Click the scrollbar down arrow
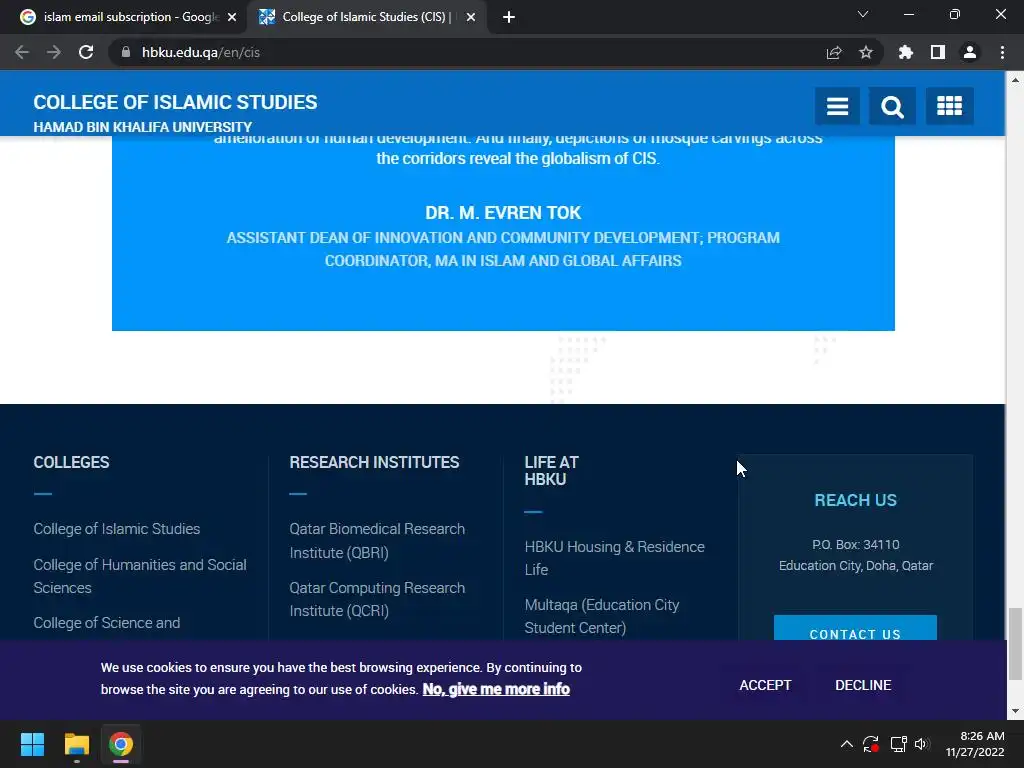This screenshot has height=768, width=1024. pyautogui.click(x=1015, y=711)
